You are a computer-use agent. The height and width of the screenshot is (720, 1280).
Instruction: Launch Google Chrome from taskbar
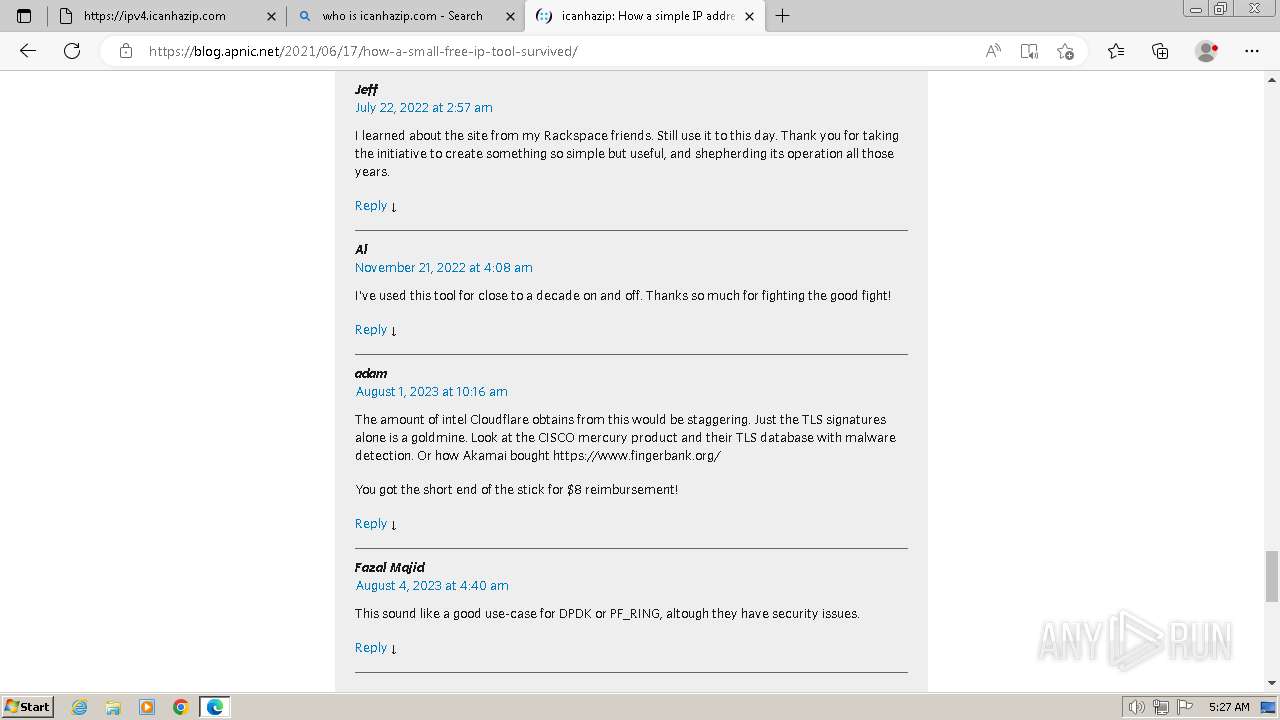[x=181, y=707]
